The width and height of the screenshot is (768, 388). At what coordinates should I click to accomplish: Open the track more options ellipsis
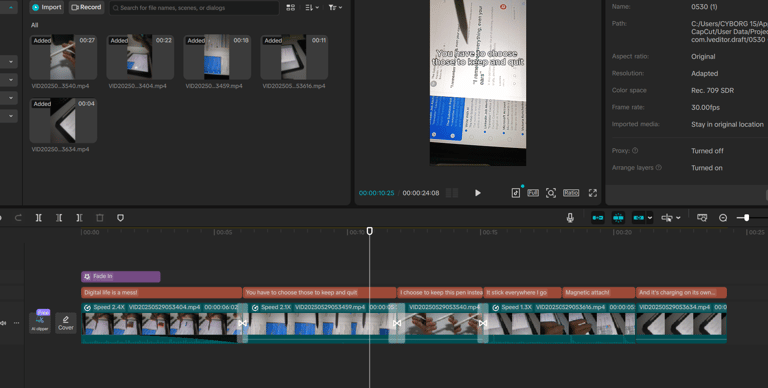click(x=17, y=323)
